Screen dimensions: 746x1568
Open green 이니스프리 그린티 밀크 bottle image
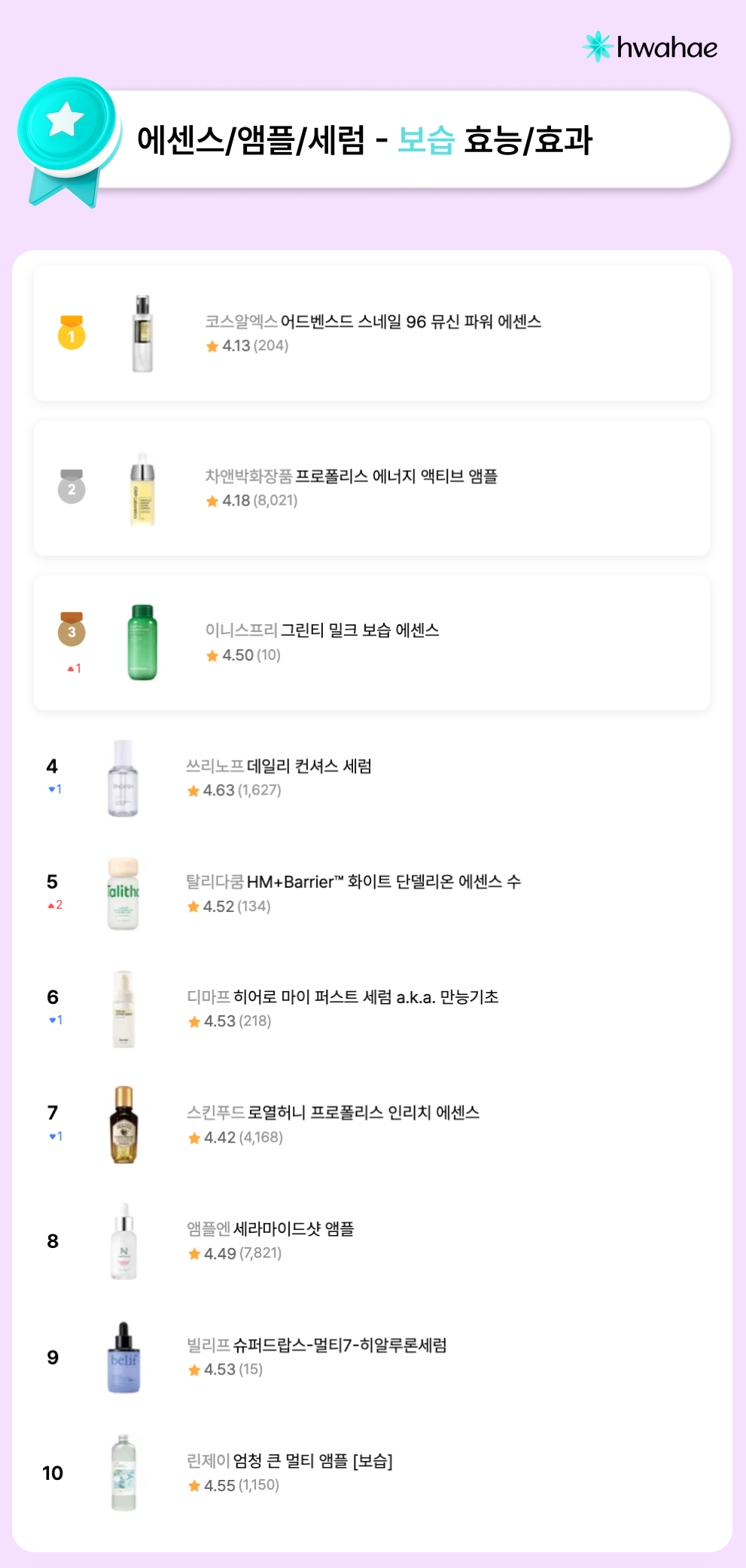142,642
